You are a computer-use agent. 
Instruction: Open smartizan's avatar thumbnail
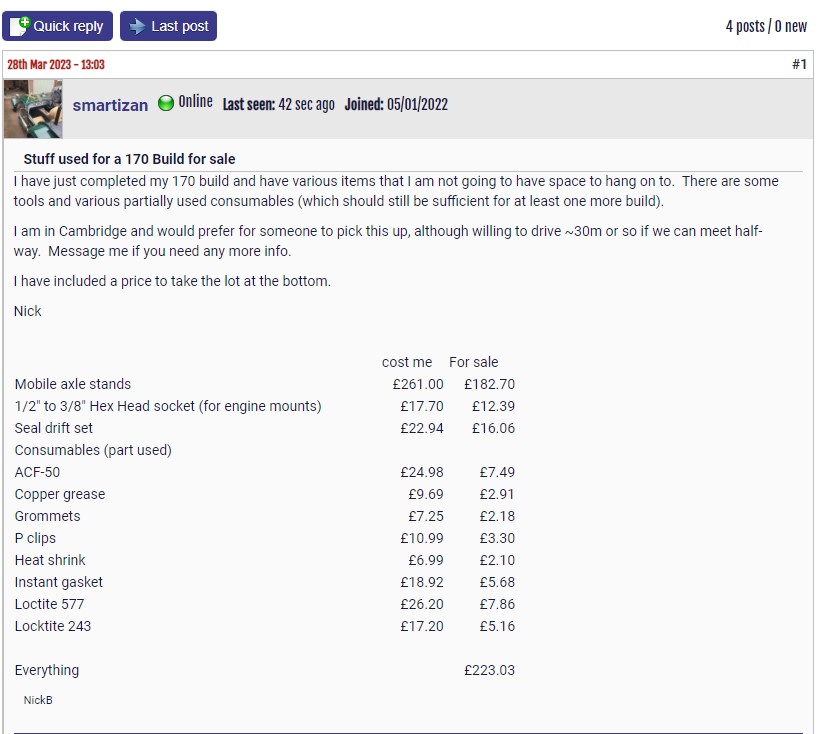[33, 108]
